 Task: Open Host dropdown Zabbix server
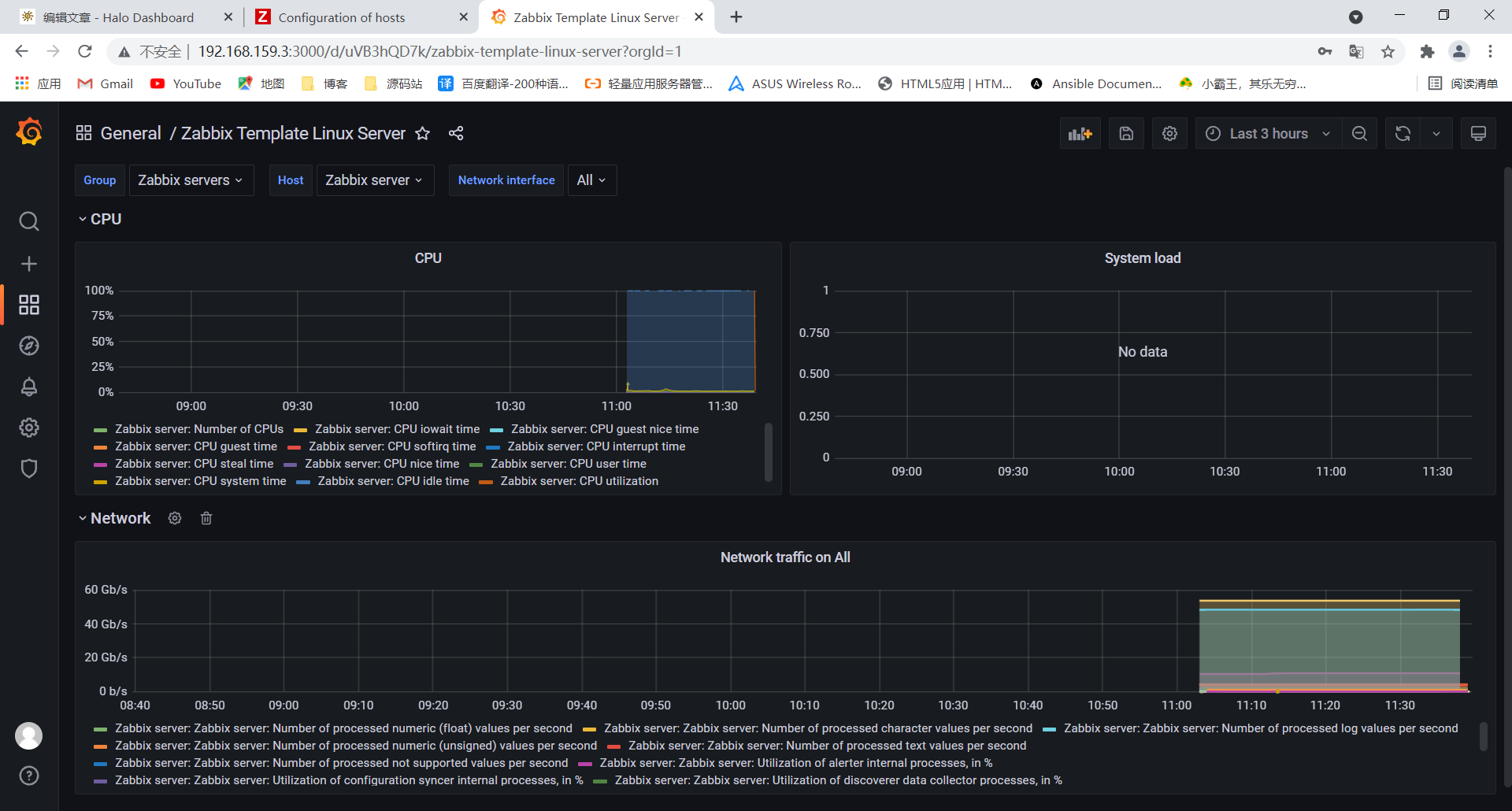click(x=375, y=180)
